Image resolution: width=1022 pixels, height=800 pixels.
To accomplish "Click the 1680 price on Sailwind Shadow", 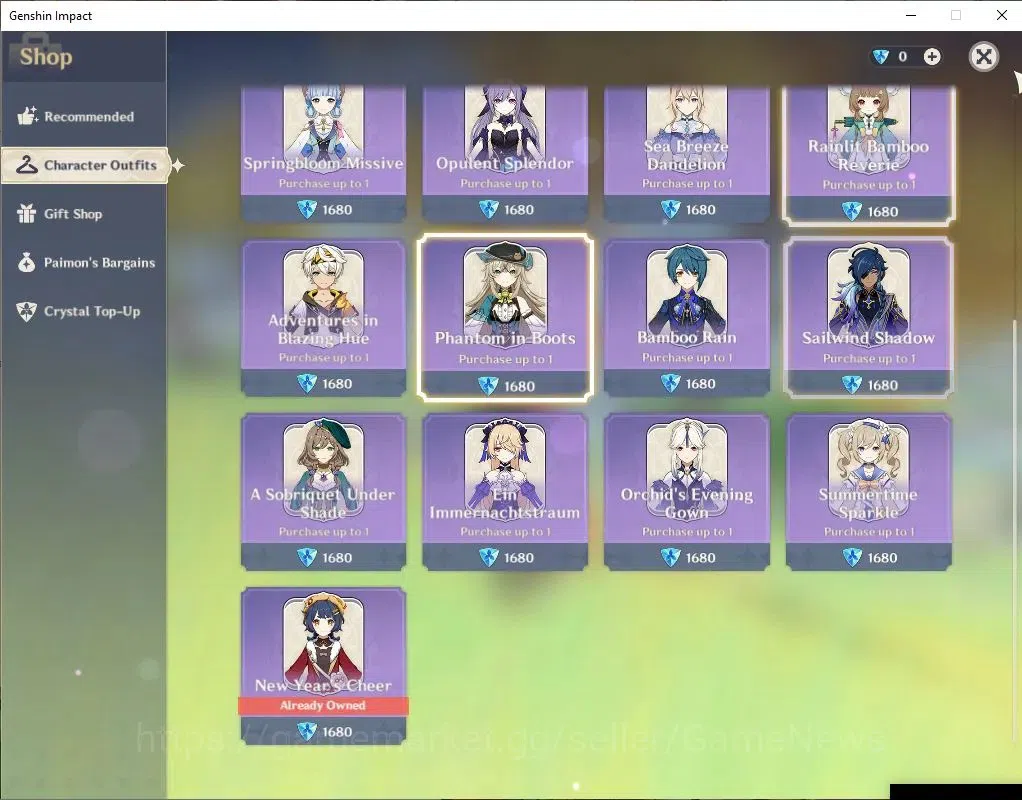I will [x=883, y=385].
